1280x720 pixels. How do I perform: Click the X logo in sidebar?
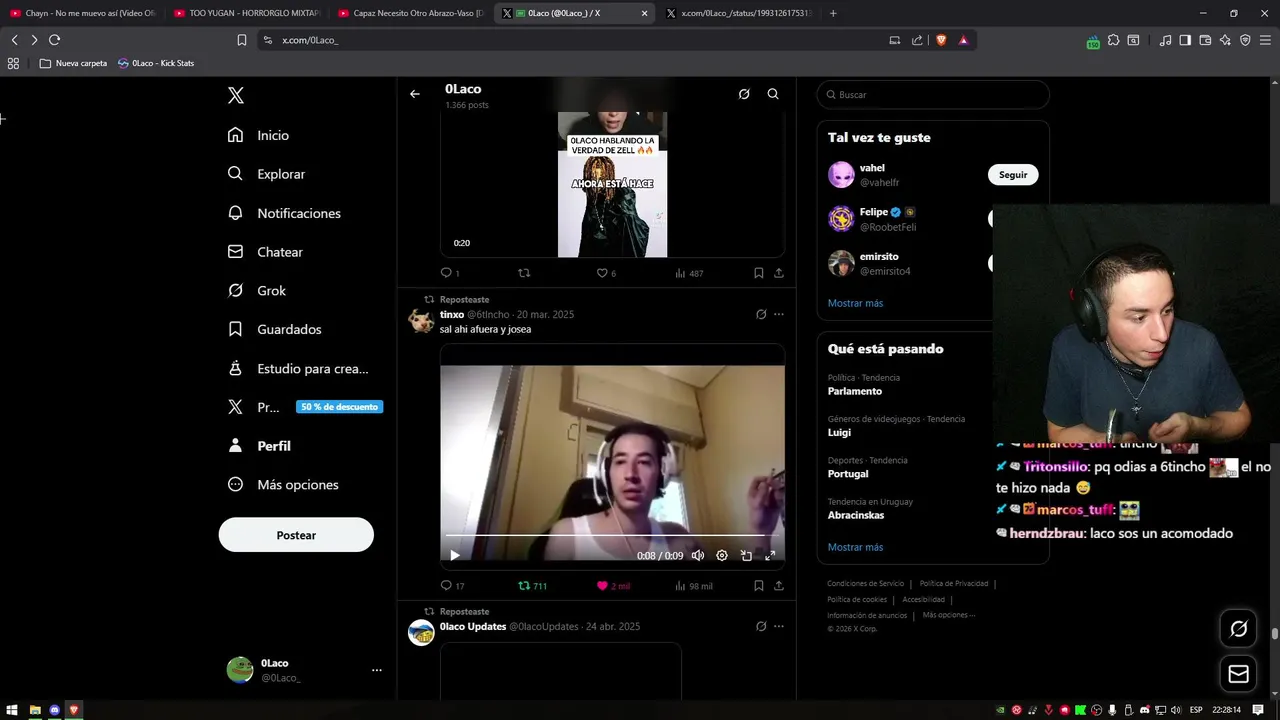(236, 96)
